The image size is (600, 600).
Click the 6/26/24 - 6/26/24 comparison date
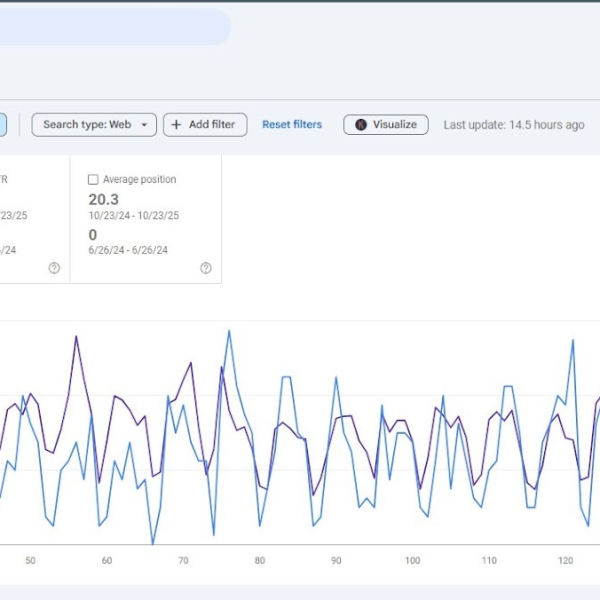click(128, 250)
